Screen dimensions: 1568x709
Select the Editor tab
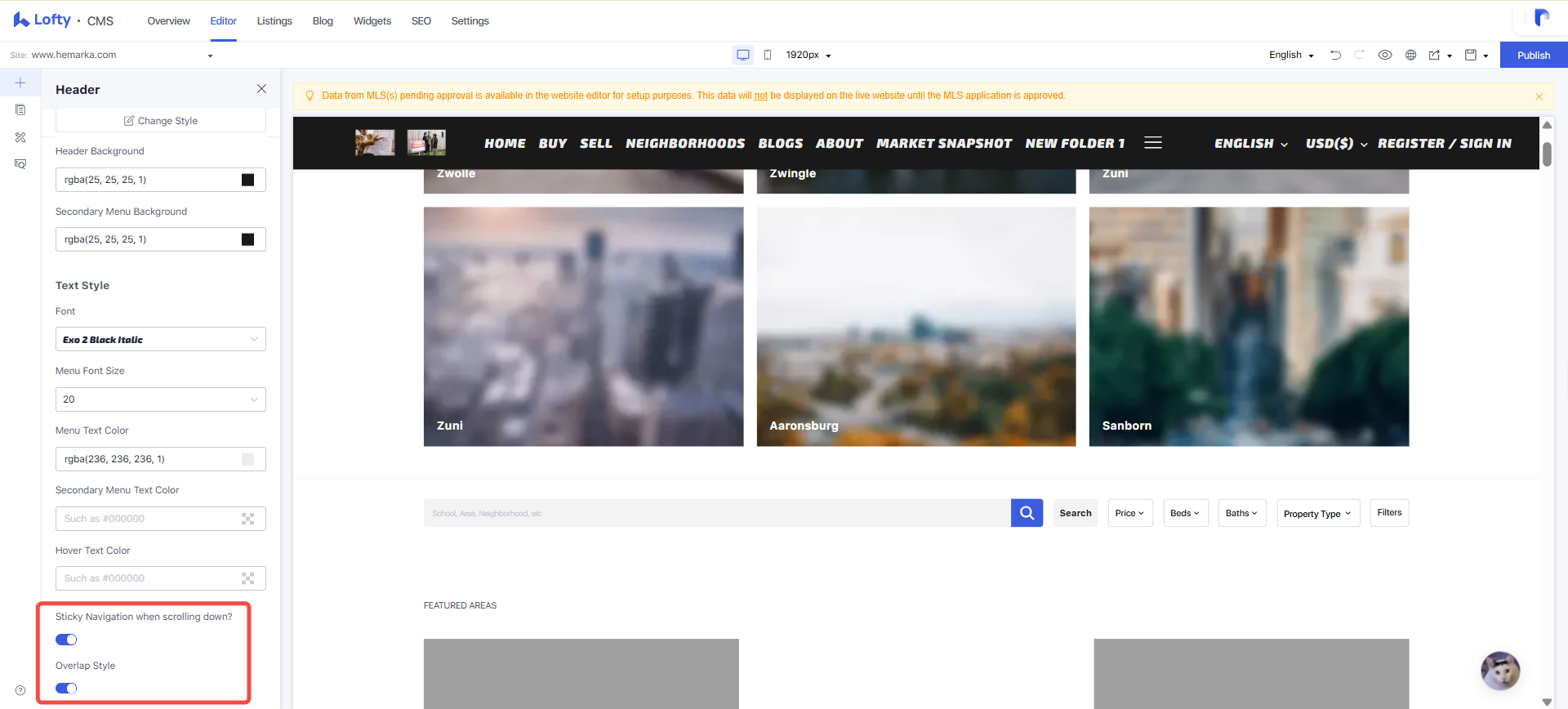click(x=223, y=20)
